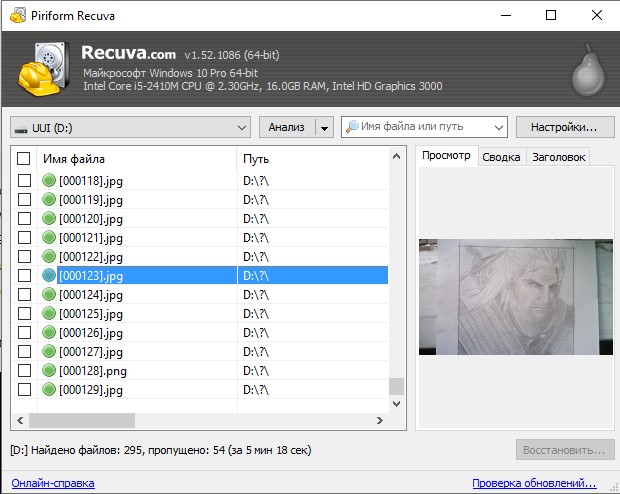Select the file row [000121].jpg
This screenshot has width=620, height=494.
pyautogui.click(x=200, y=237)
